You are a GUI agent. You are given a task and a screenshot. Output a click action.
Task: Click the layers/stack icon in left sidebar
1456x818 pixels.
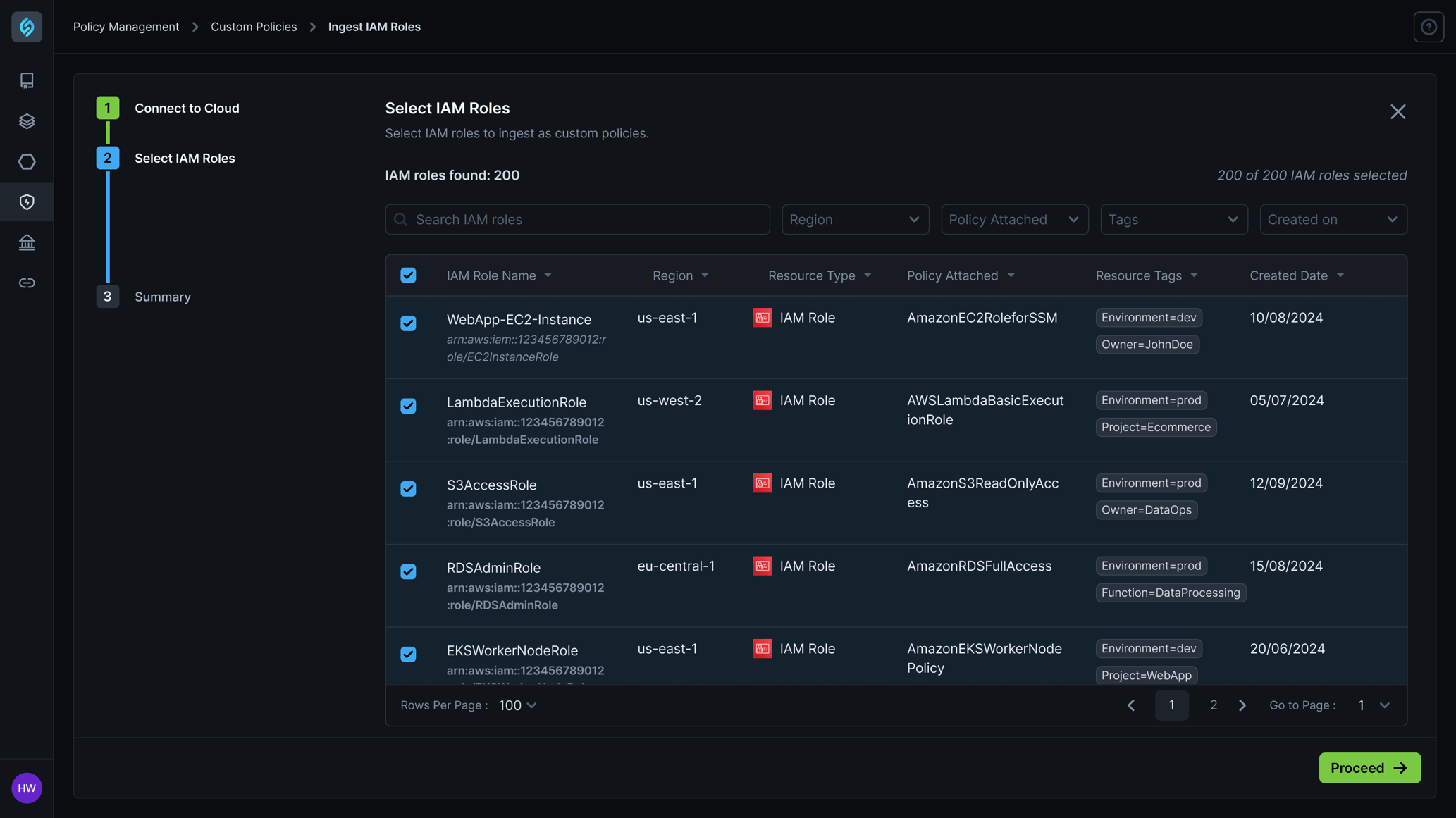(x=27, y=120)
